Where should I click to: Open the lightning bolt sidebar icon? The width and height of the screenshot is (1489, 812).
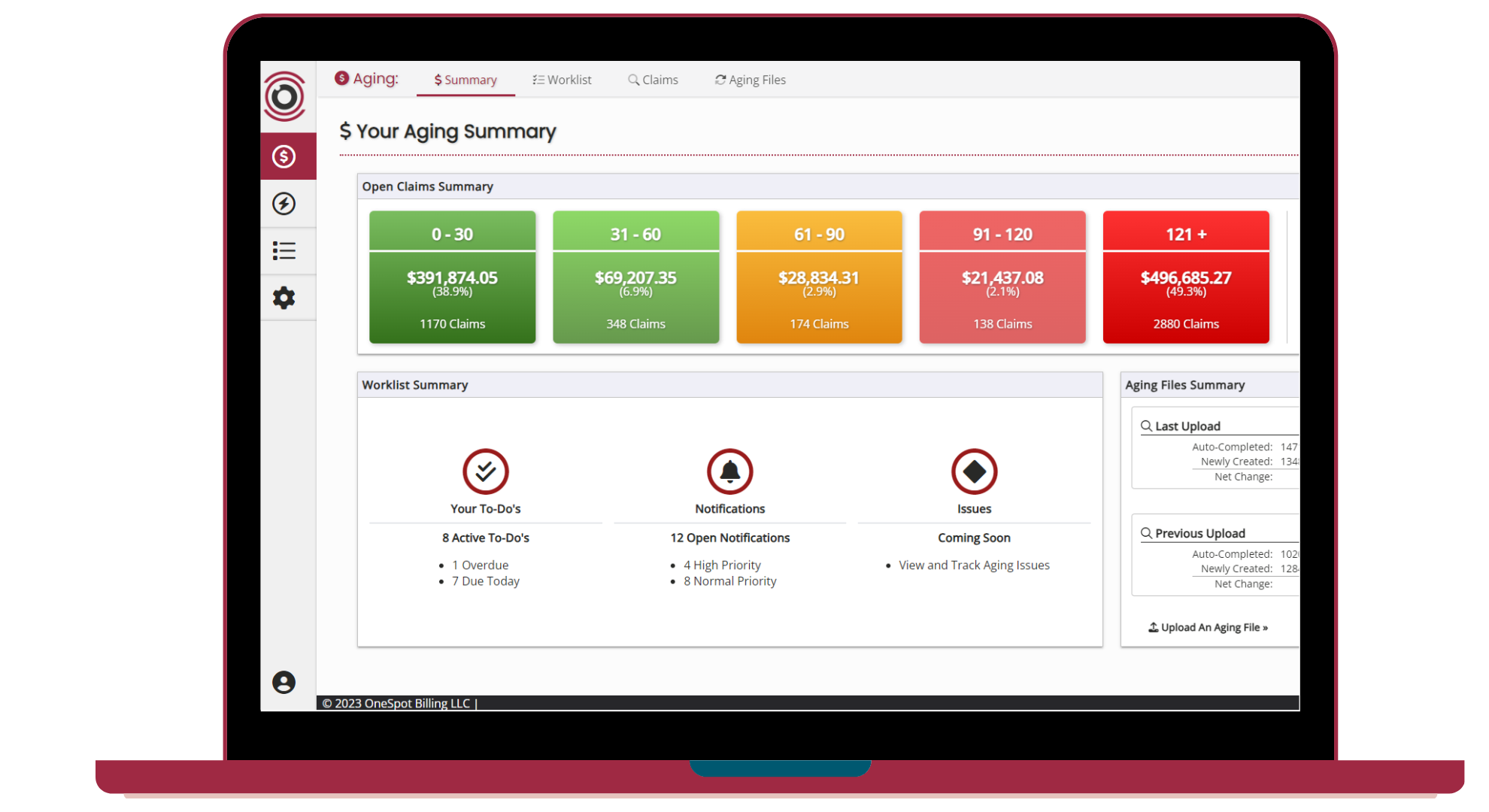[284, 204]
